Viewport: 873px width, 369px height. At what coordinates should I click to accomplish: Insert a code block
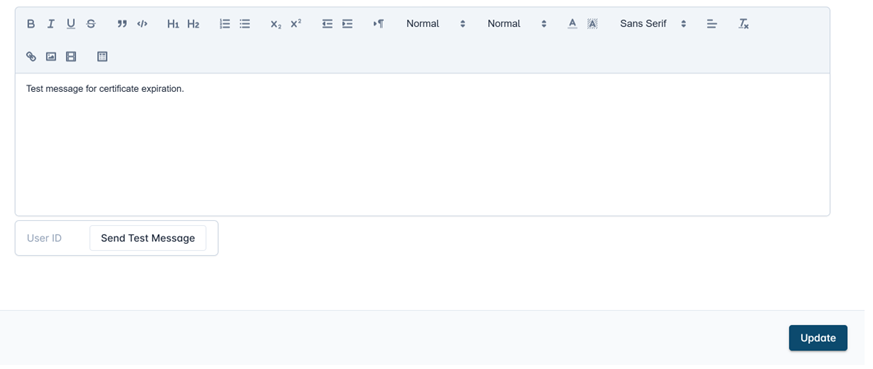pyautogui.click(x=142, y=24)
